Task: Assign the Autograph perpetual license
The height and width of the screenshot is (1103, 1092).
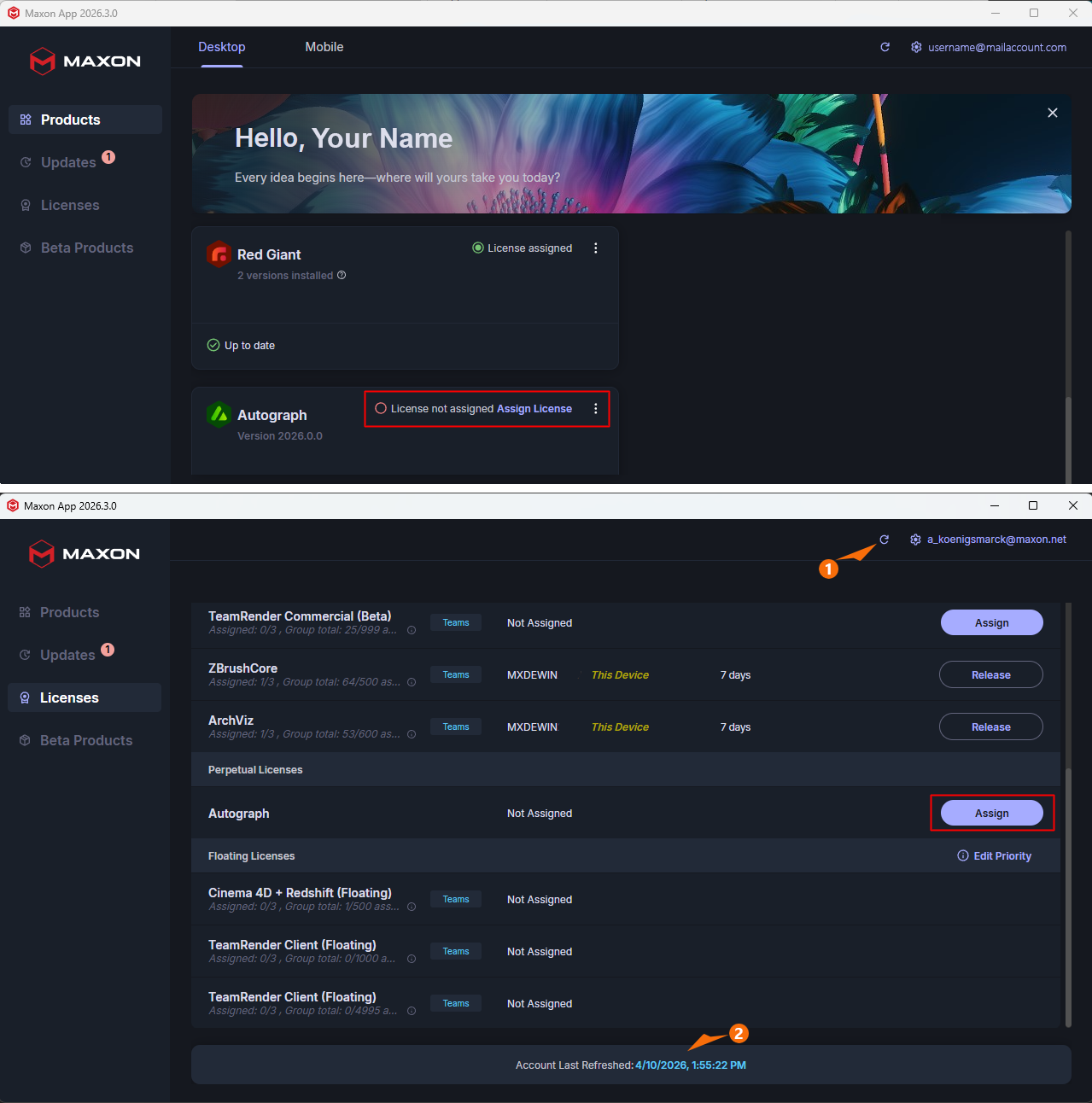Action: tap(992, 813)
